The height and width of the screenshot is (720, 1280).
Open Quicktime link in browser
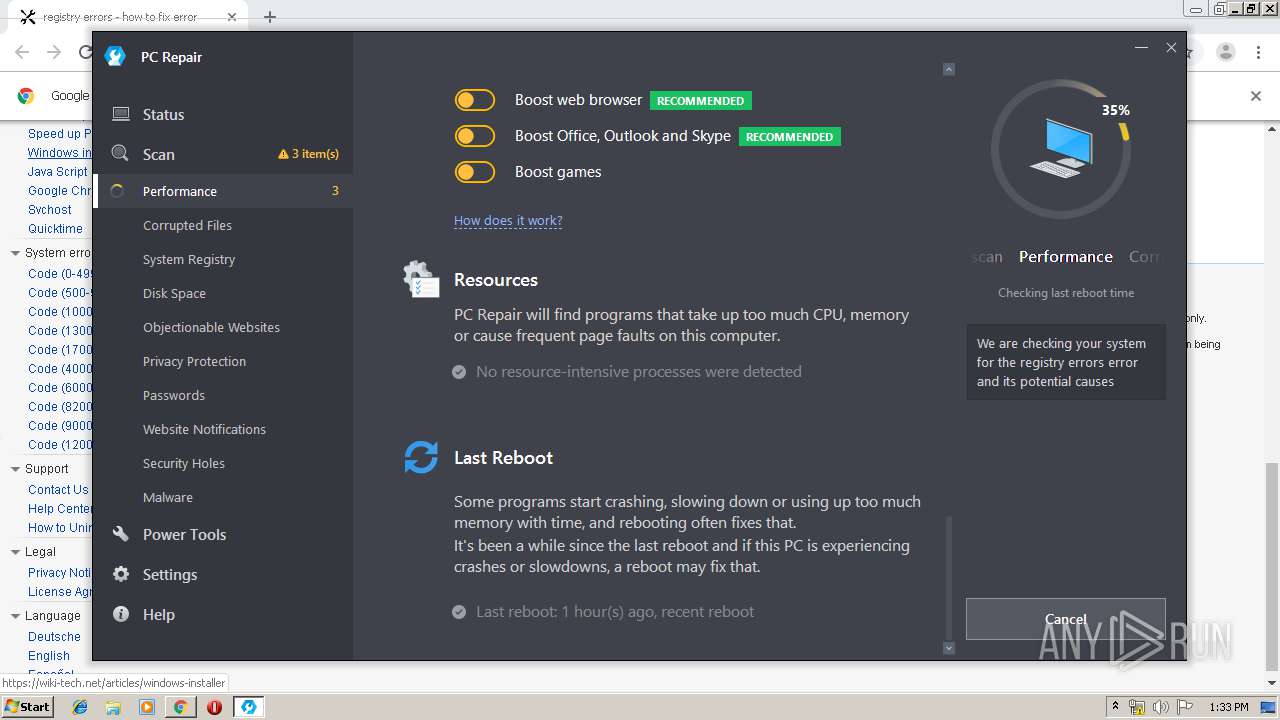click(x=55, y=229)
